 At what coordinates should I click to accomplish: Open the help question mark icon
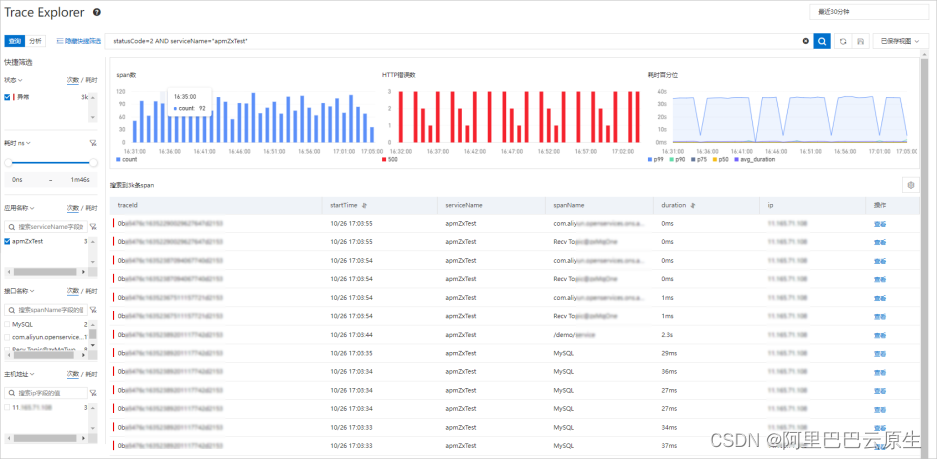97,12
